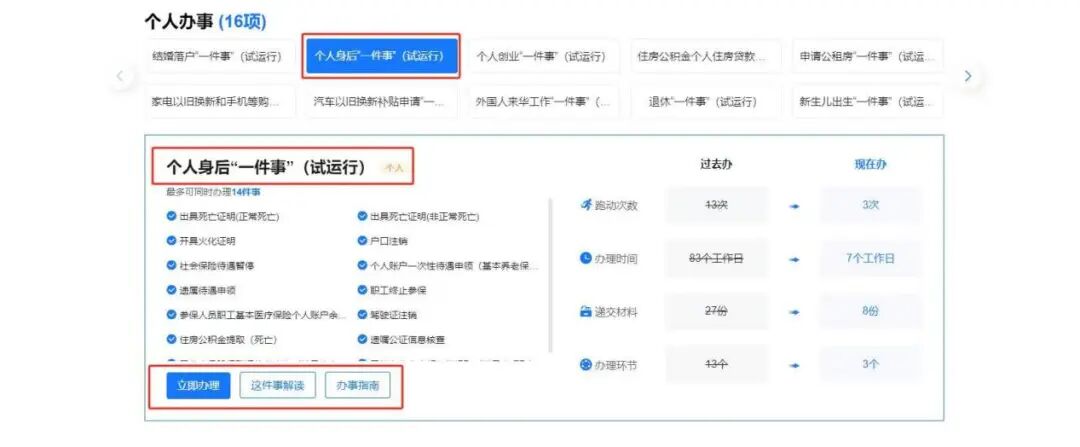Toggle checkmark beside 开具火化证明
The width and height of the screenshot is (1080, 447).
coord(172,241)
